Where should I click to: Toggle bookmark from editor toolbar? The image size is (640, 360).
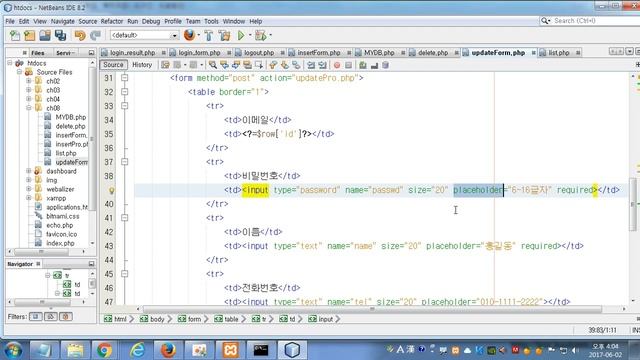click(x=296, y=65)
